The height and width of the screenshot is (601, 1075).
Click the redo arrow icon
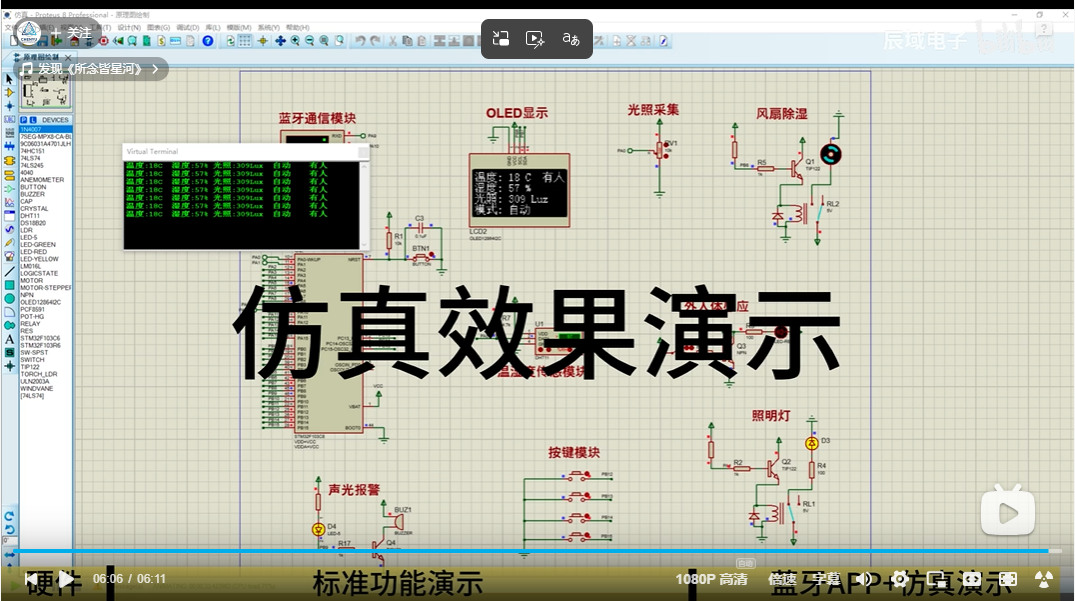pos(375,41)
